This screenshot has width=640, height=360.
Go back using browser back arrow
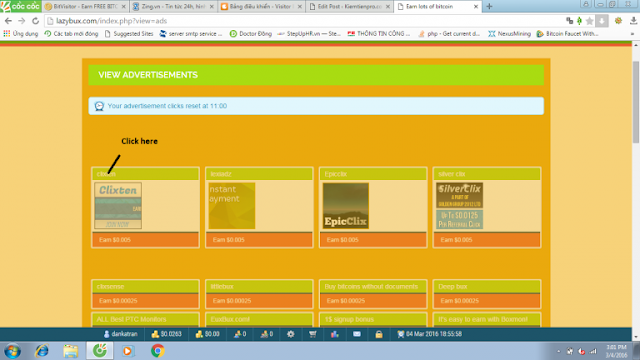(8, 21)
